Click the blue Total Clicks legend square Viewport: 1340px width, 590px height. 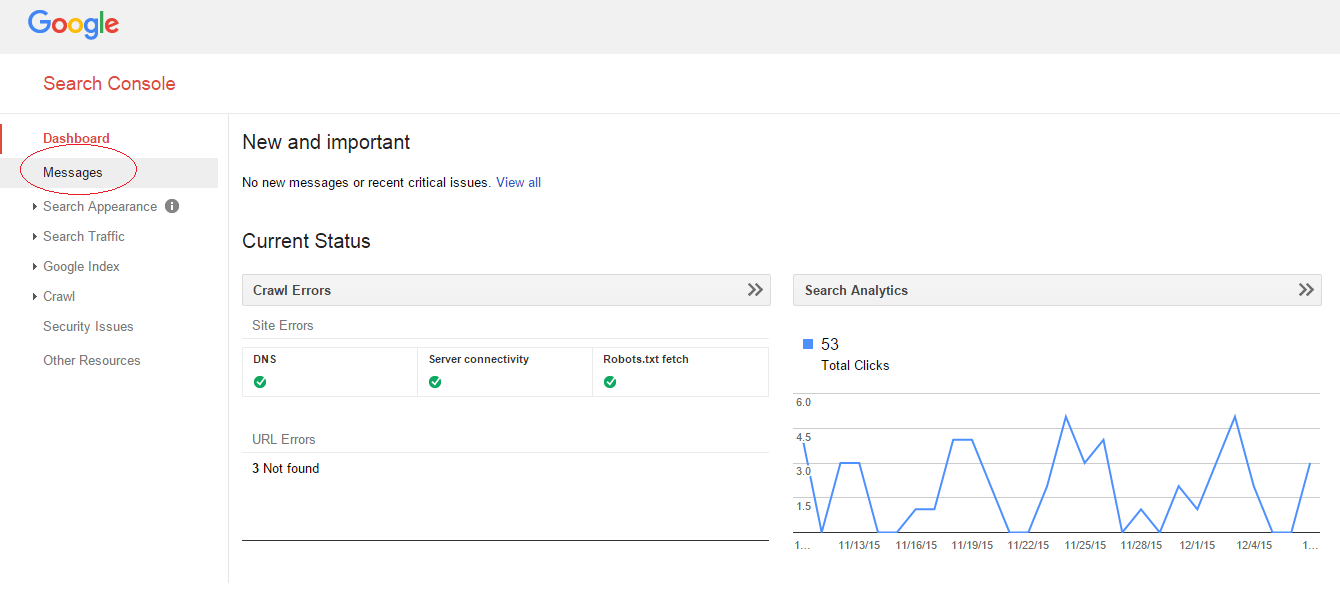pyautogui.click(x=808, y=344)
